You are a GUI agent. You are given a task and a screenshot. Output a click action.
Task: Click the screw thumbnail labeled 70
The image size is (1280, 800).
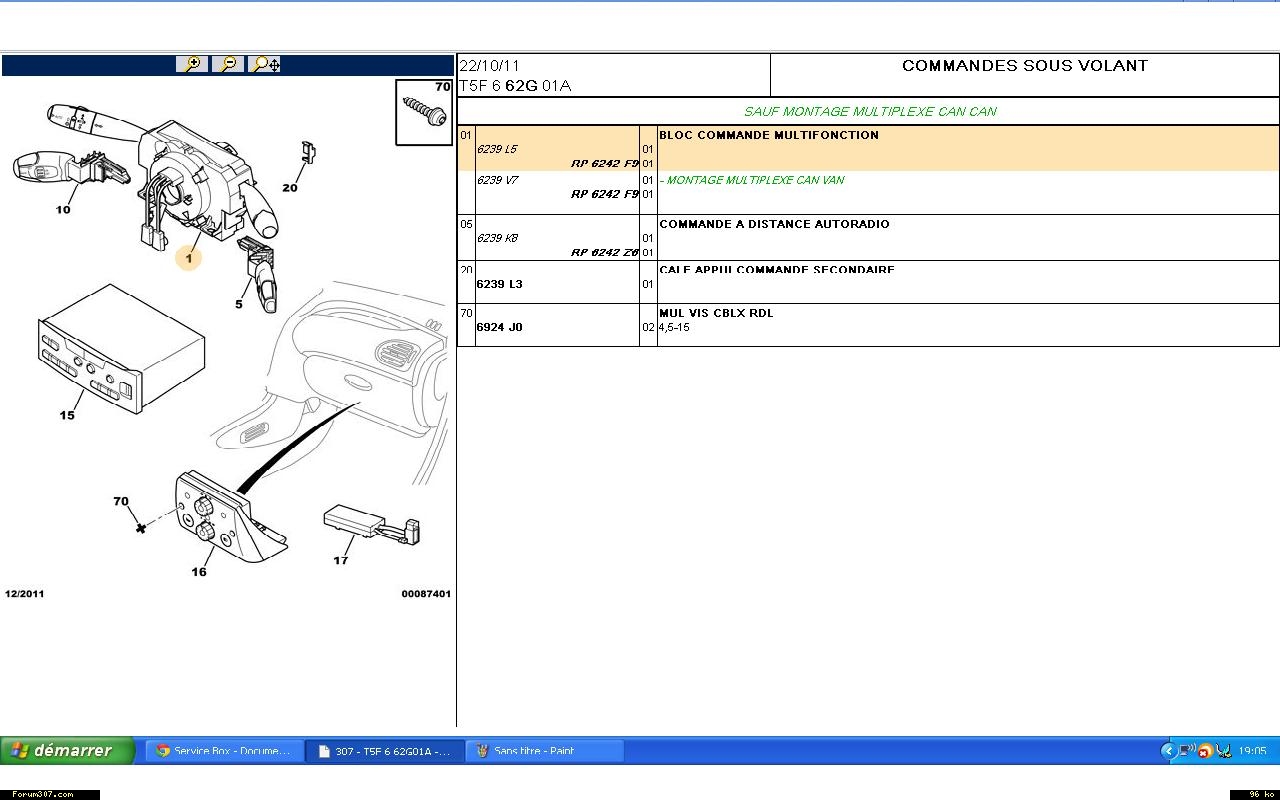424,112
